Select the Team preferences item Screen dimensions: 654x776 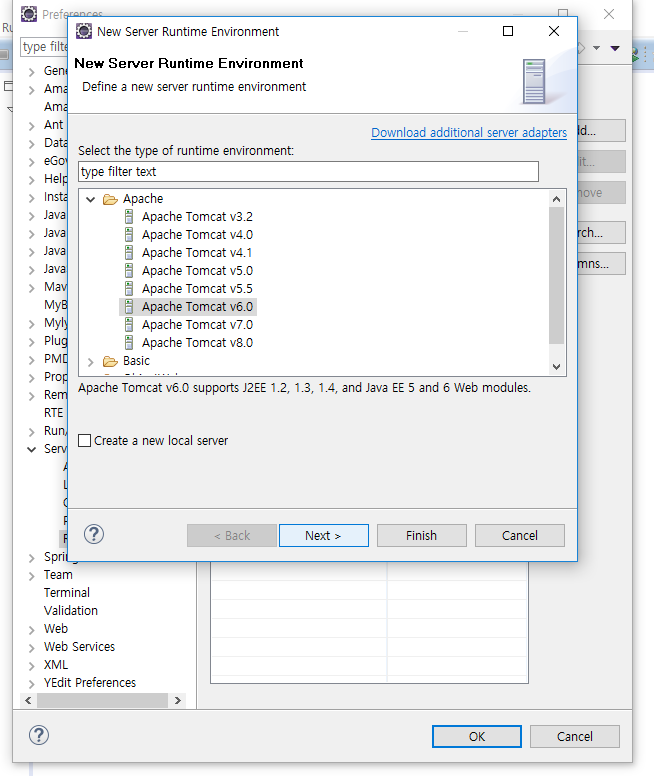58,575
